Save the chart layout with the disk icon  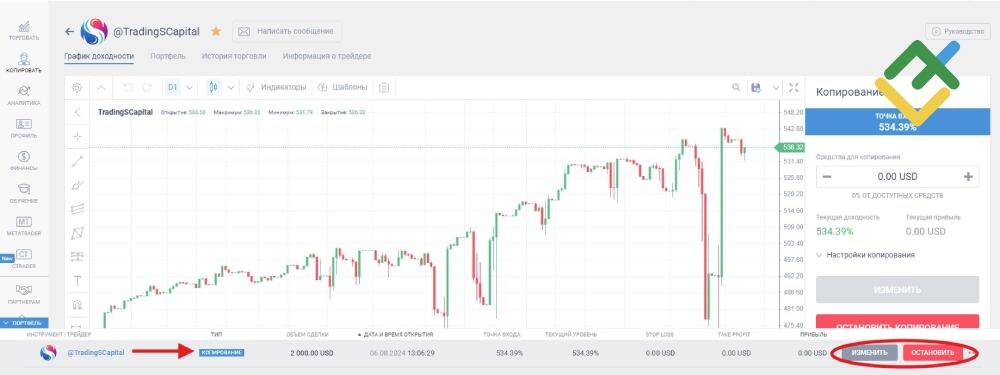click(x=756, y=87)
